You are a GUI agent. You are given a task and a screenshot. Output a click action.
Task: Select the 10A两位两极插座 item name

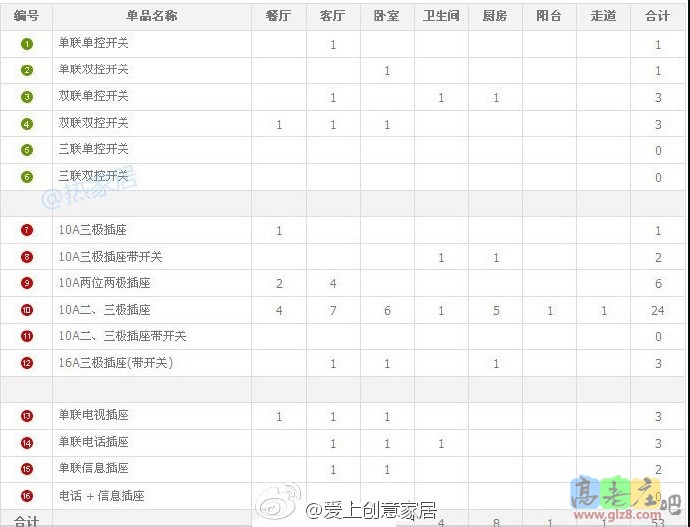pos(104,282)
